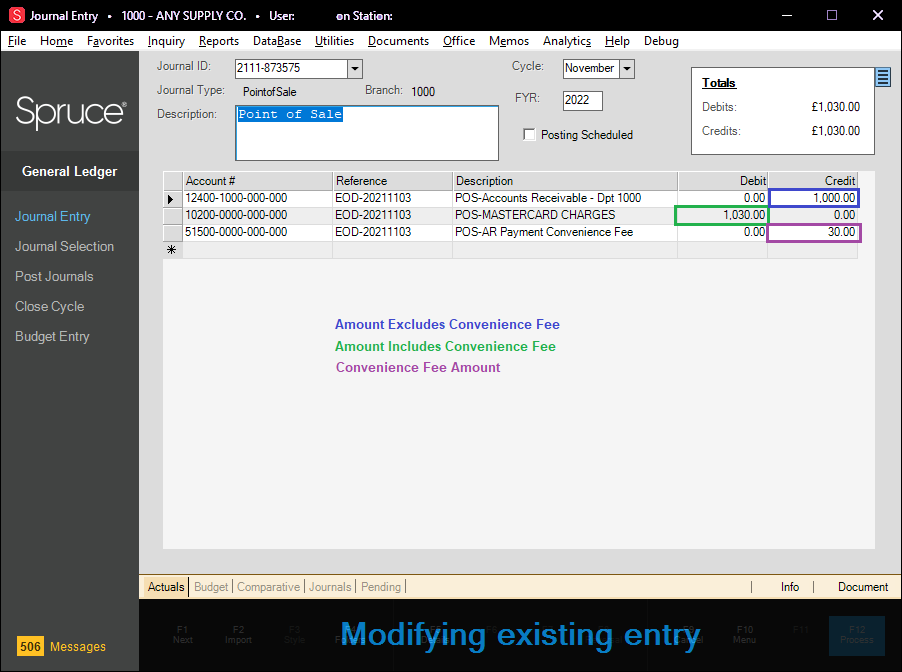Viewport: 902px width, 672px height.
Task: Click in the FYR 2022 field
Action: [x=583, y=101]
